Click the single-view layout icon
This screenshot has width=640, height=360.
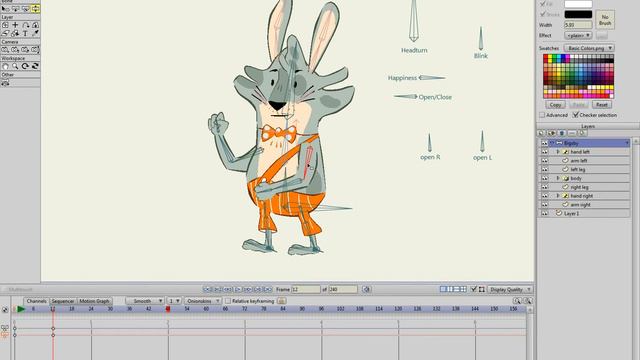pos(443,289)
